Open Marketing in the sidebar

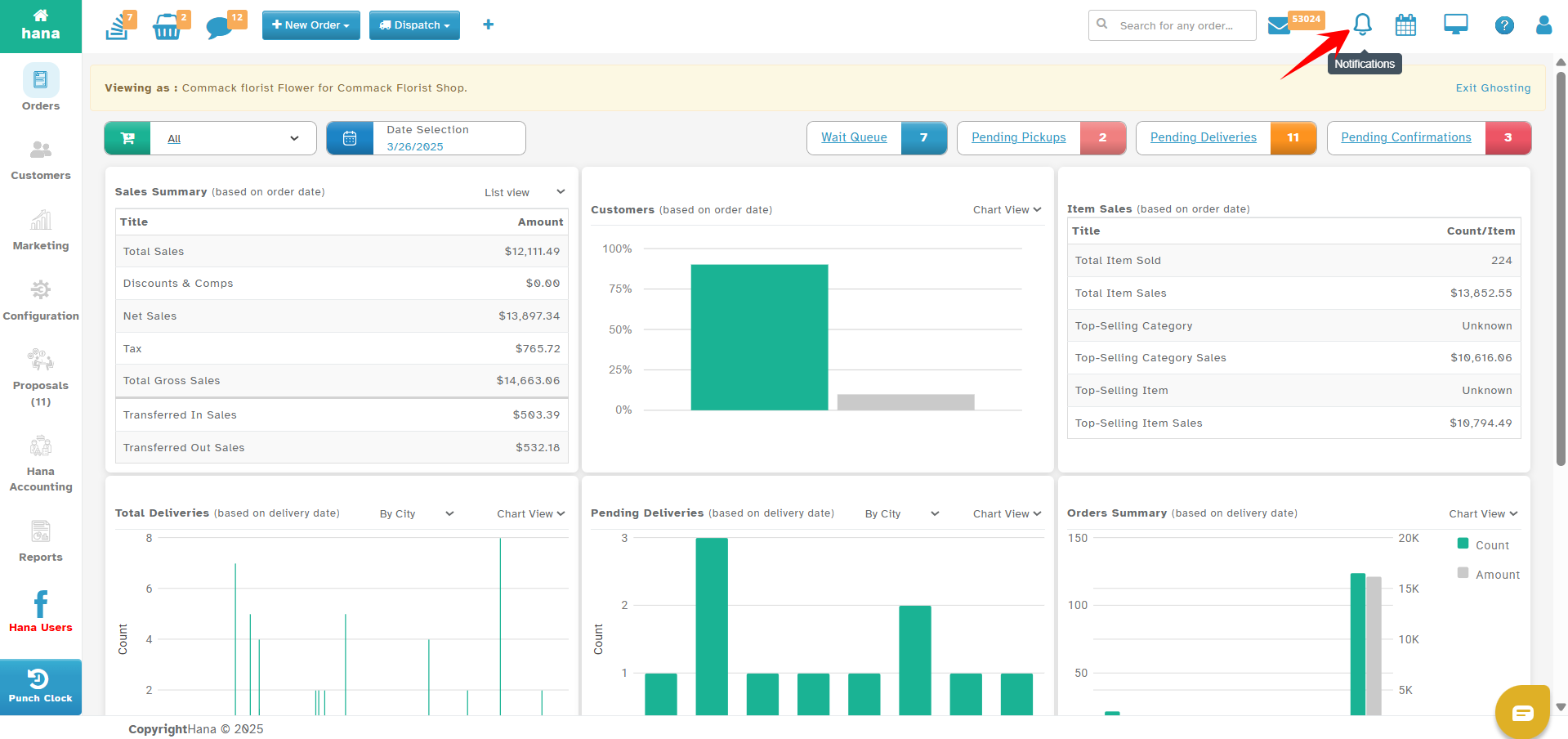click(41, 231)
